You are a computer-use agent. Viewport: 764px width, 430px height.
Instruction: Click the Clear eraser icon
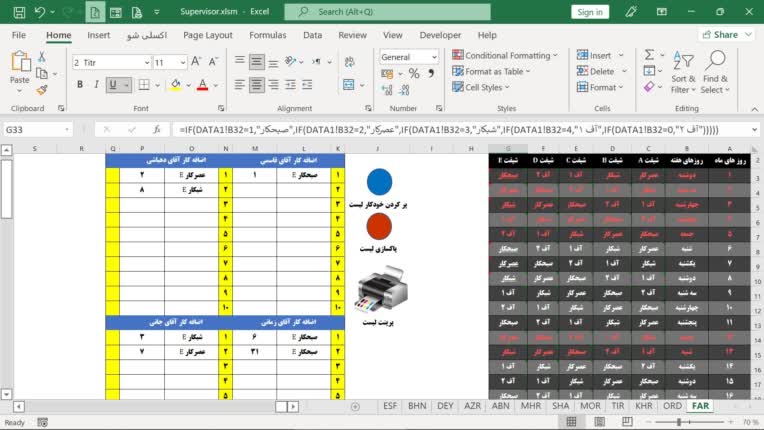649,87
